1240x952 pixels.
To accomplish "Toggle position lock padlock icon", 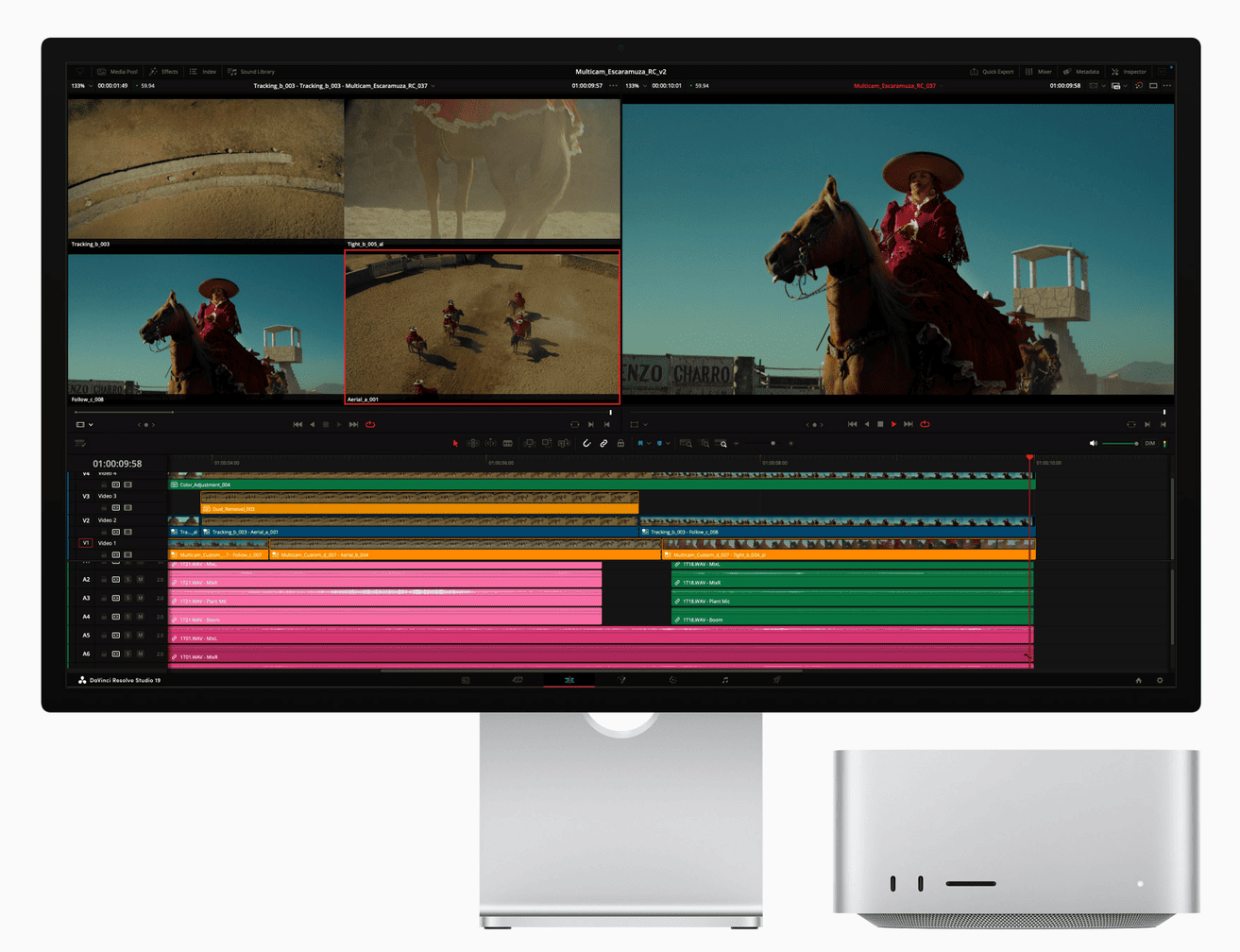I will point(620,443).
